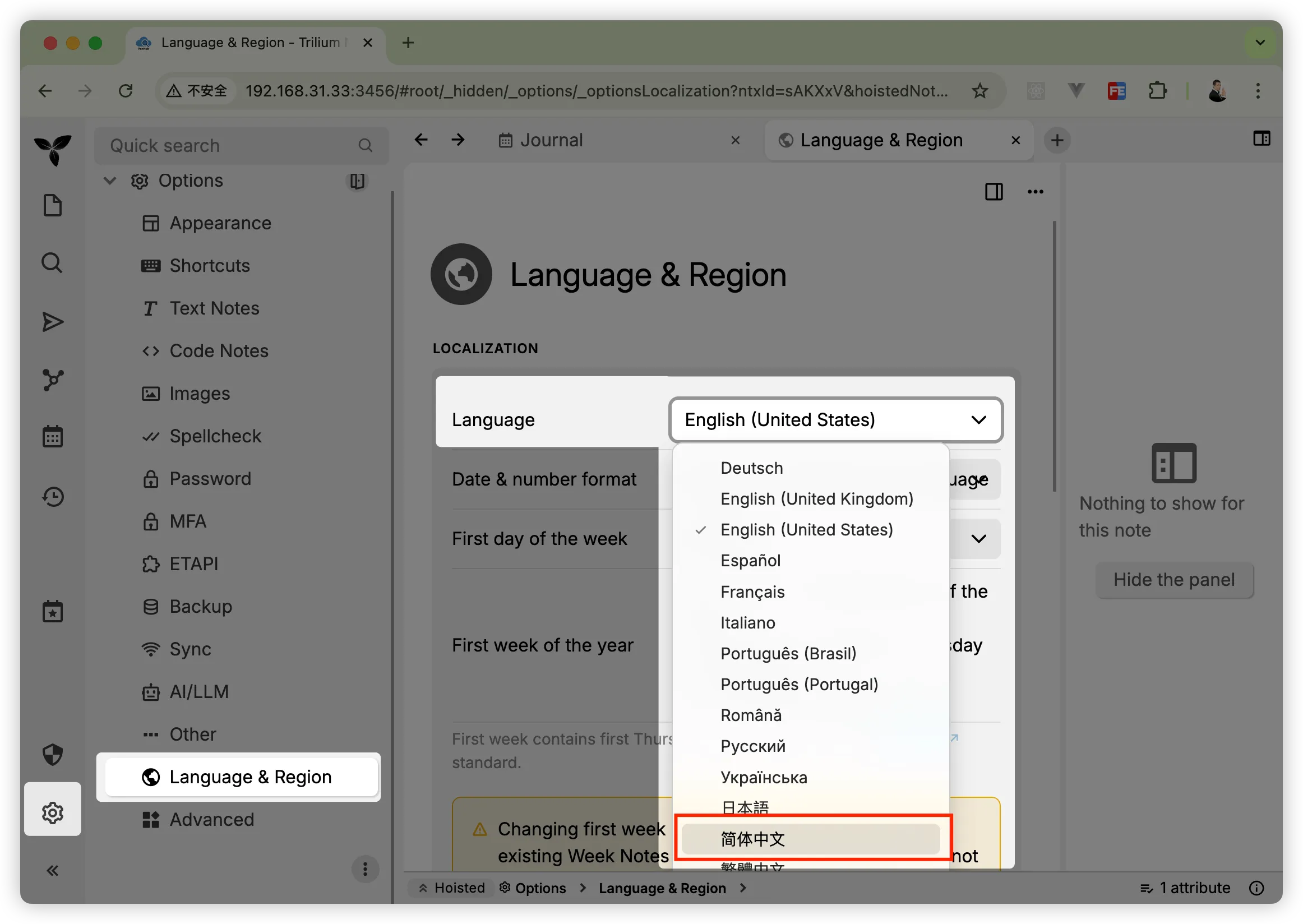The width and height of the screenshot is (1303, 924).
Task: Open the Chrome tab search dropdown arrow
Action: (1260, 43)
